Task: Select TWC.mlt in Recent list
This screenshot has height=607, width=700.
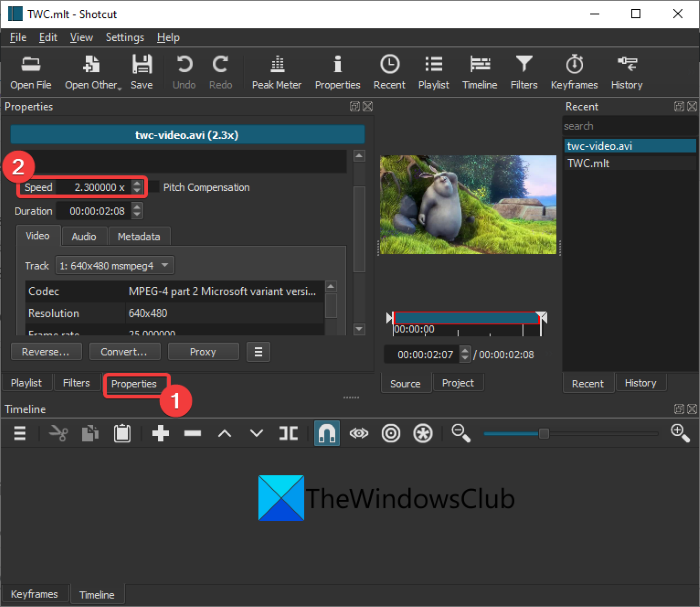Action: point(630,163)
